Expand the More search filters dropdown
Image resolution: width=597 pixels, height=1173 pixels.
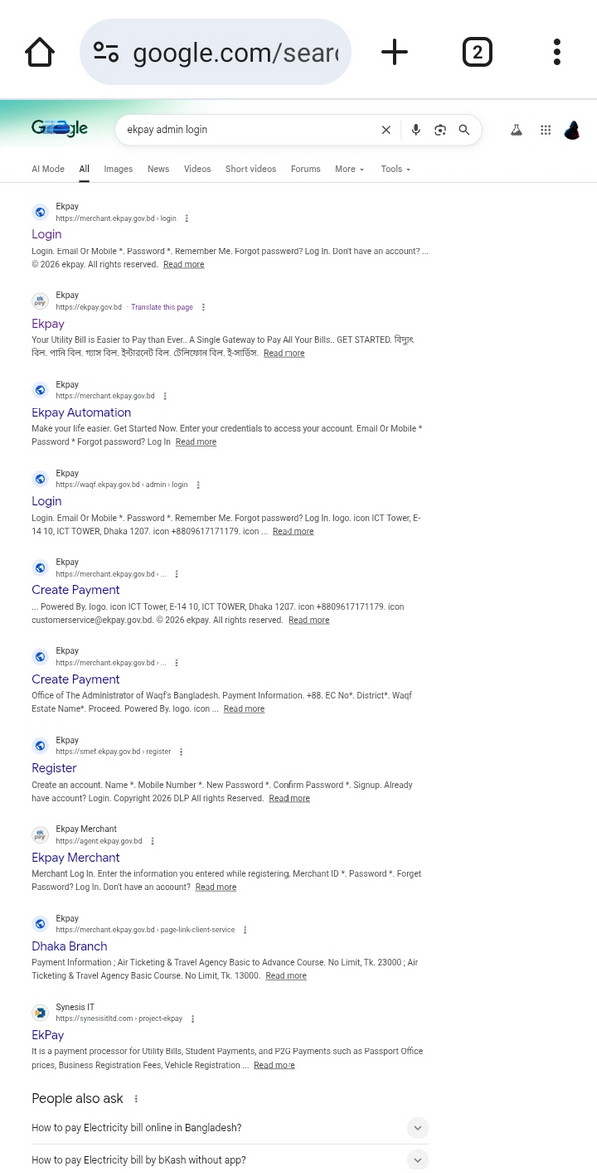[x=349, y=169]
